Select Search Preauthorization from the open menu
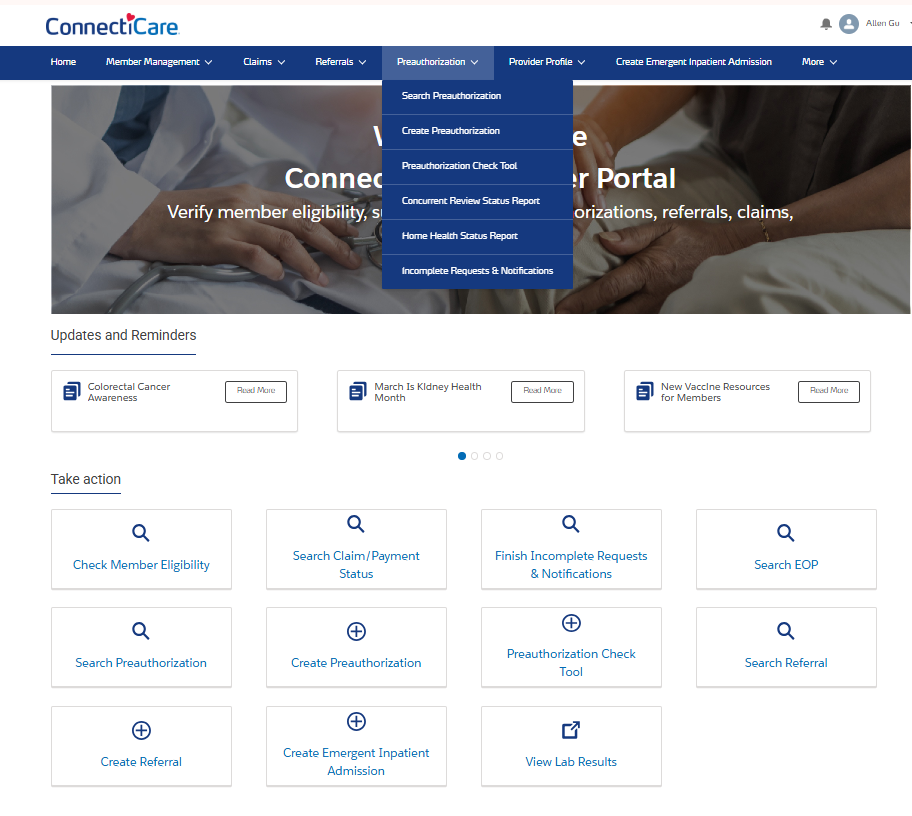This screenshot has height=816, width=912. (451, 96)
